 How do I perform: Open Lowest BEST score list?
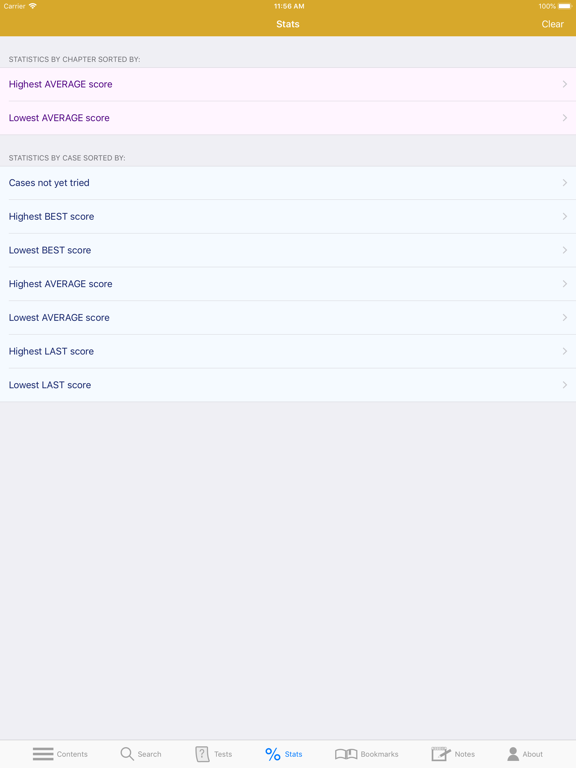click(x=288, y=250)
